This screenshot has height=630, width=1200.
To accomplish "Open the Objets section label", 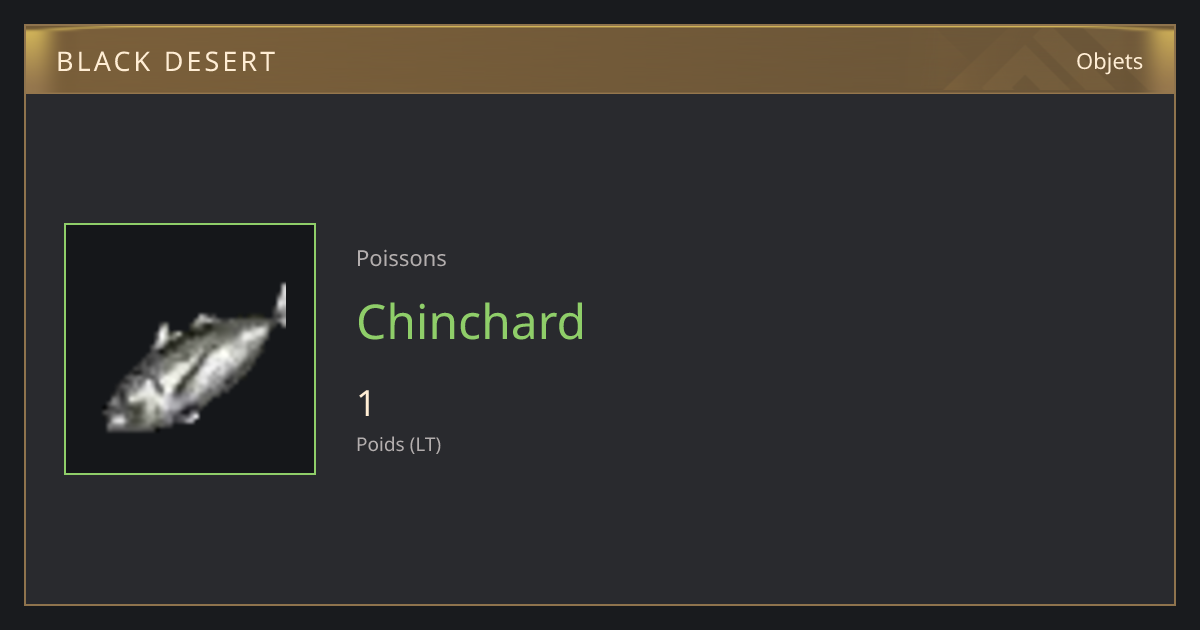I will tap(1109, 62).
